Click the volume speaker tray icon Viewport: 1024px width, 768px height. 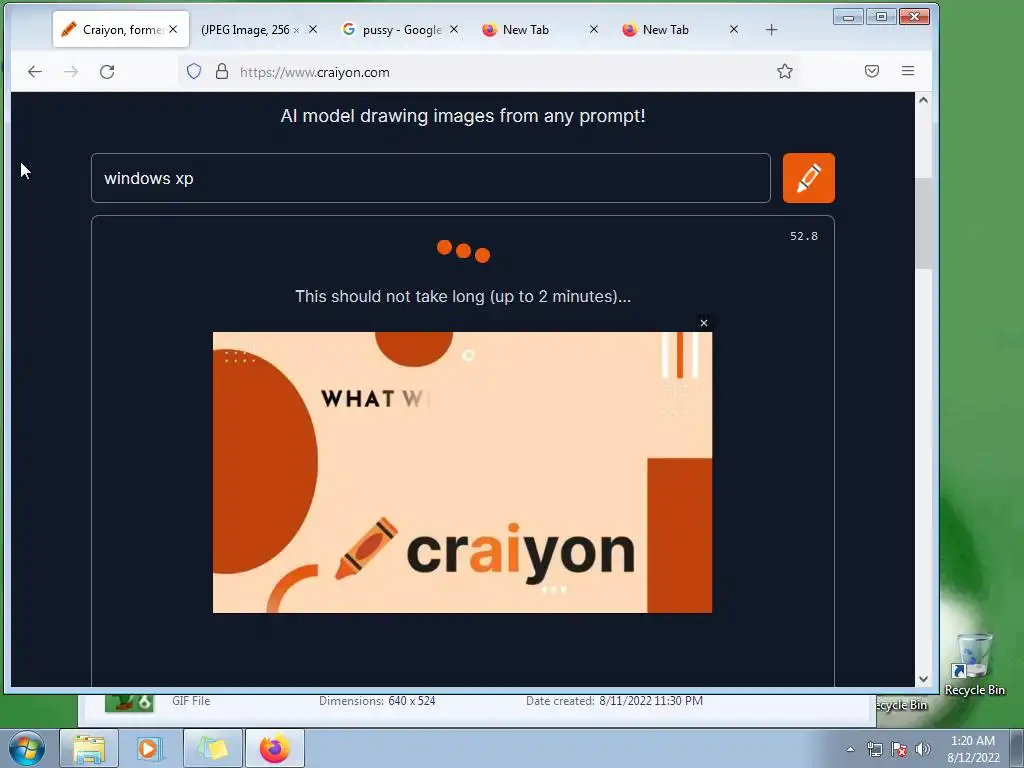pyautogui.click(x=922, y=749)
